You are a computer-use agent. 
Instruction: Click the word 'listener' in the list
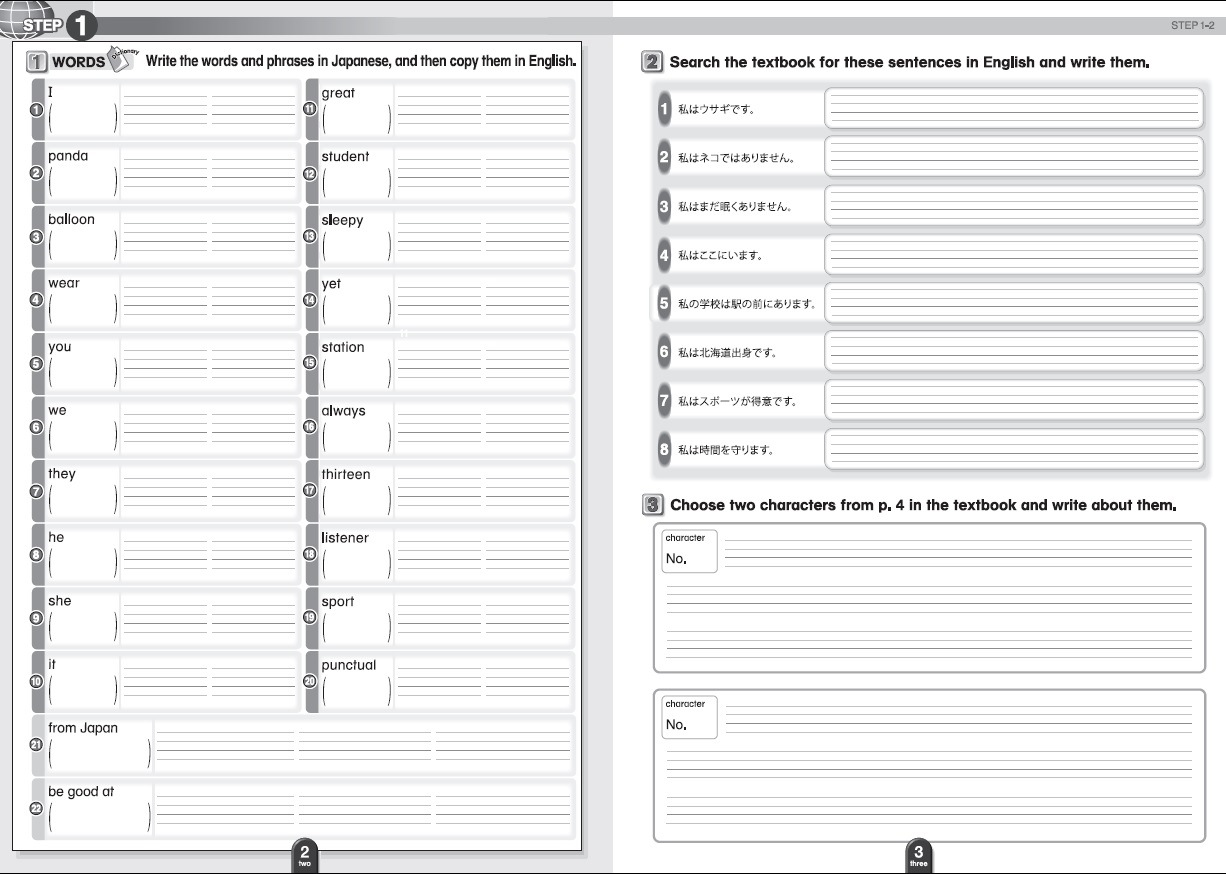coord(345,538)
